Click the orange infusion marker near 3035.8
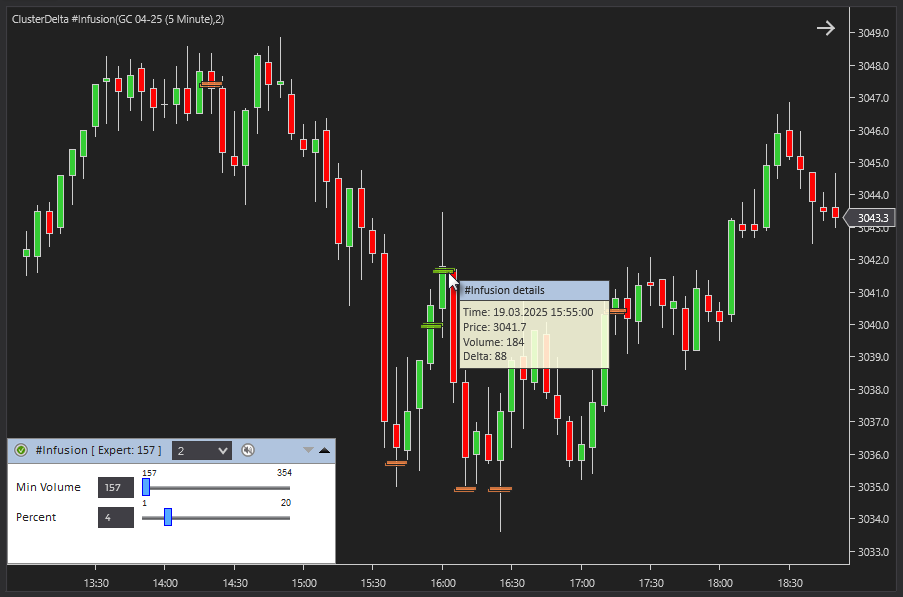Viewport: 903px width, 597px height. (396, 463)
